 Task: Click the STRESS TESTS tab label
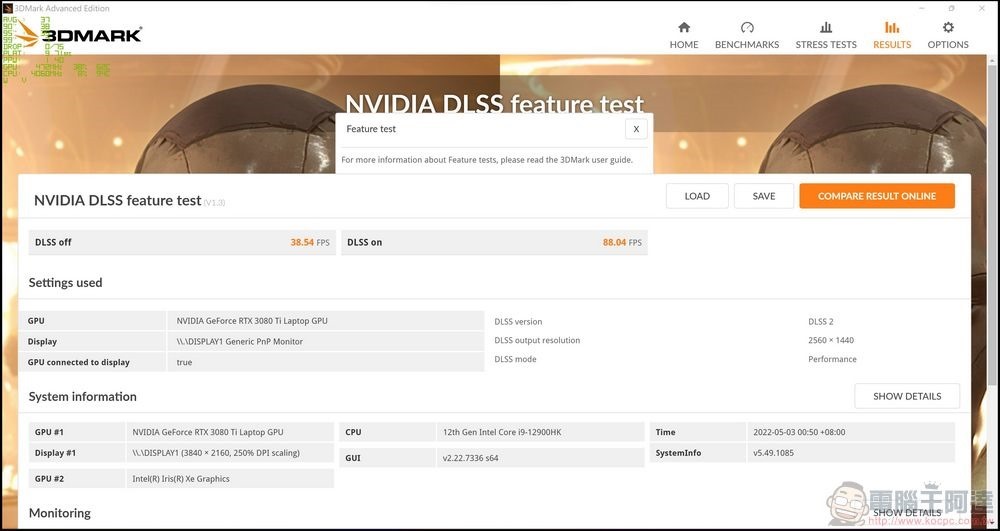(826, 45)
